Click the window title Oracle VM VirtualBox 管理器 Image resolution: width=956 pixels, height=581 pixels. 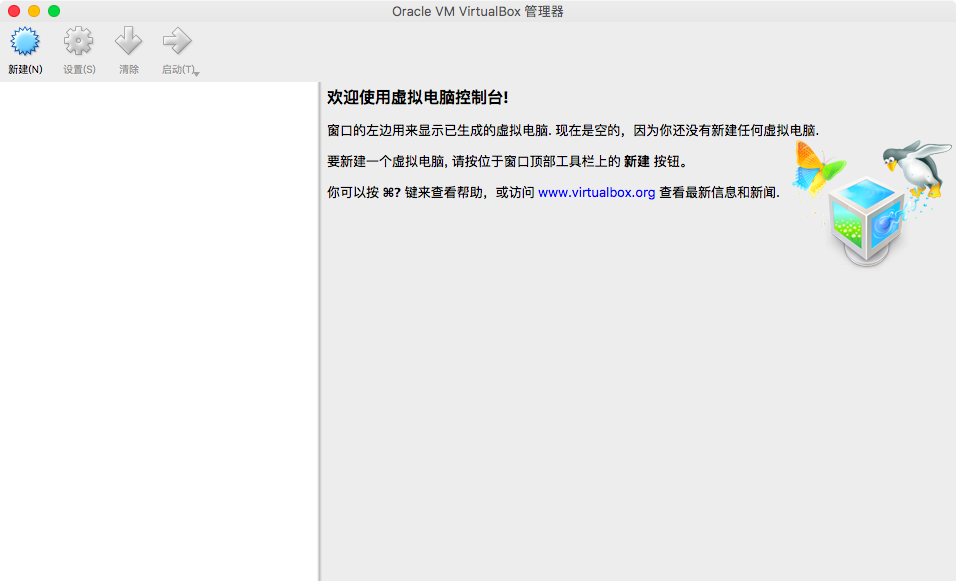click(477, 12)
